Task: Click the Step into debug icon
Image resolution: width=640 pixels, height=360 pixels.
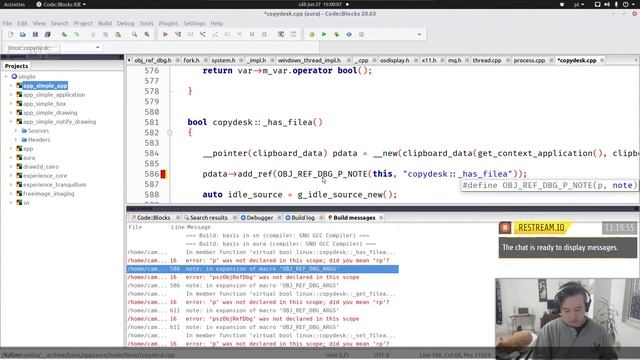Action: coord(203,35)
